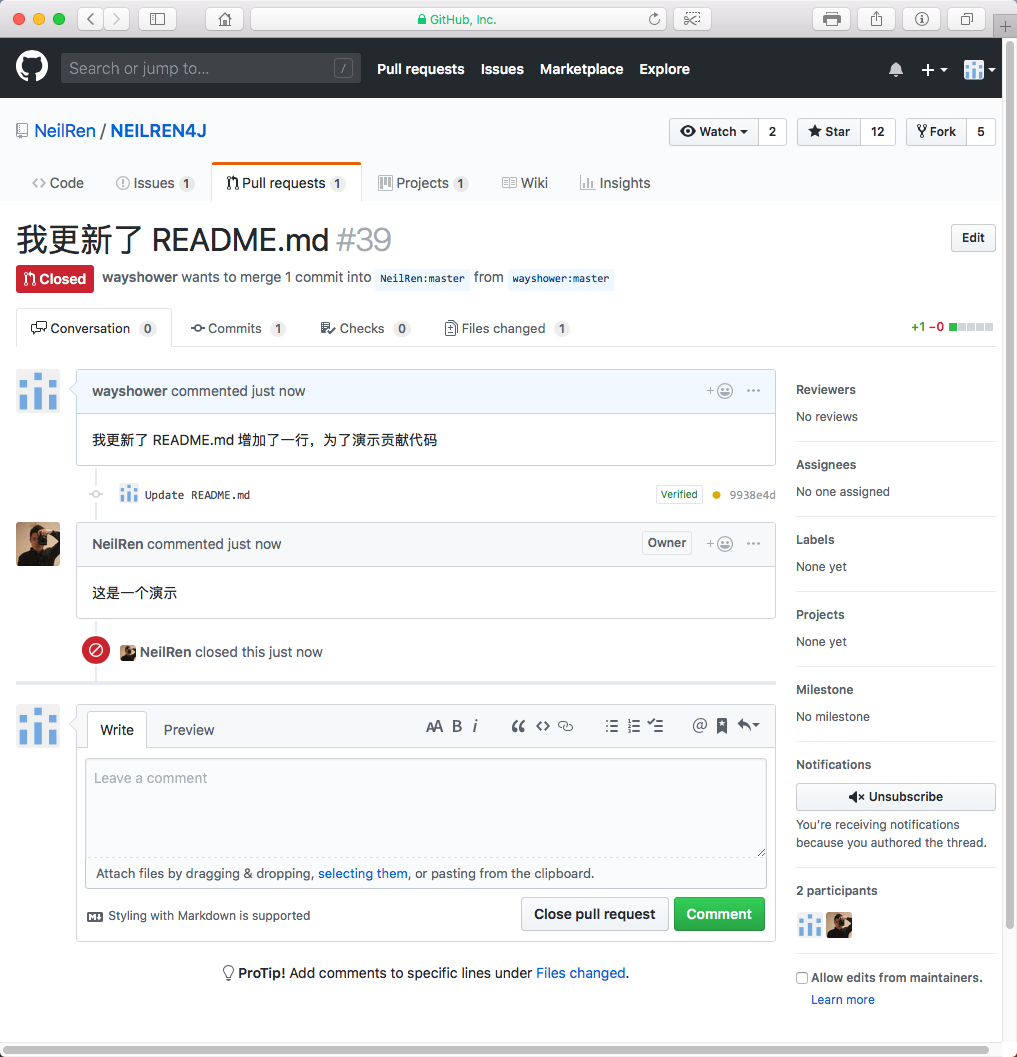The image size is (1017, 1057).
Task: Click the print toolbar icon
Action: 832,19
